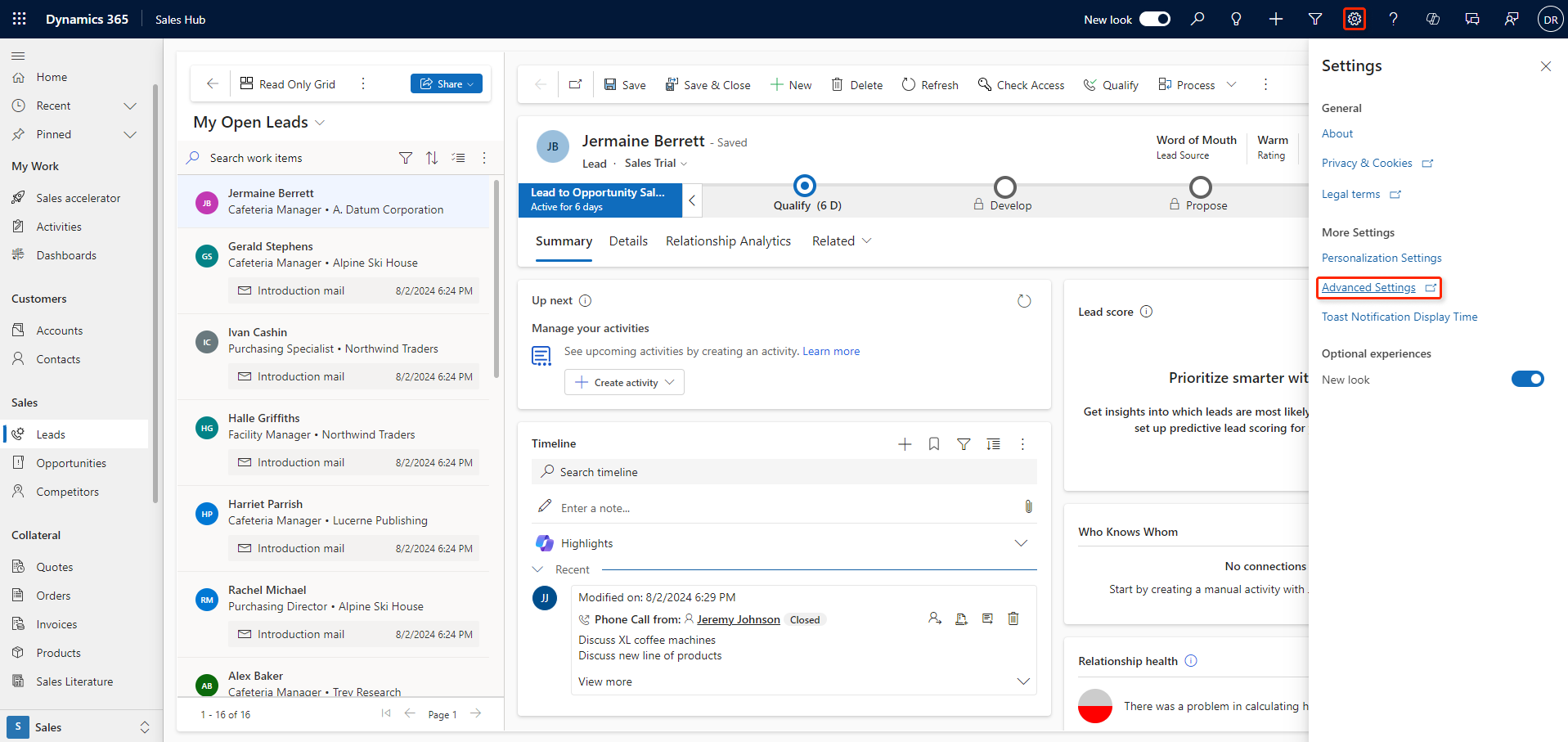This screenshot has height=742, width=1568.
Task: Expand the Process dropdown
Action: point(1232,85)
